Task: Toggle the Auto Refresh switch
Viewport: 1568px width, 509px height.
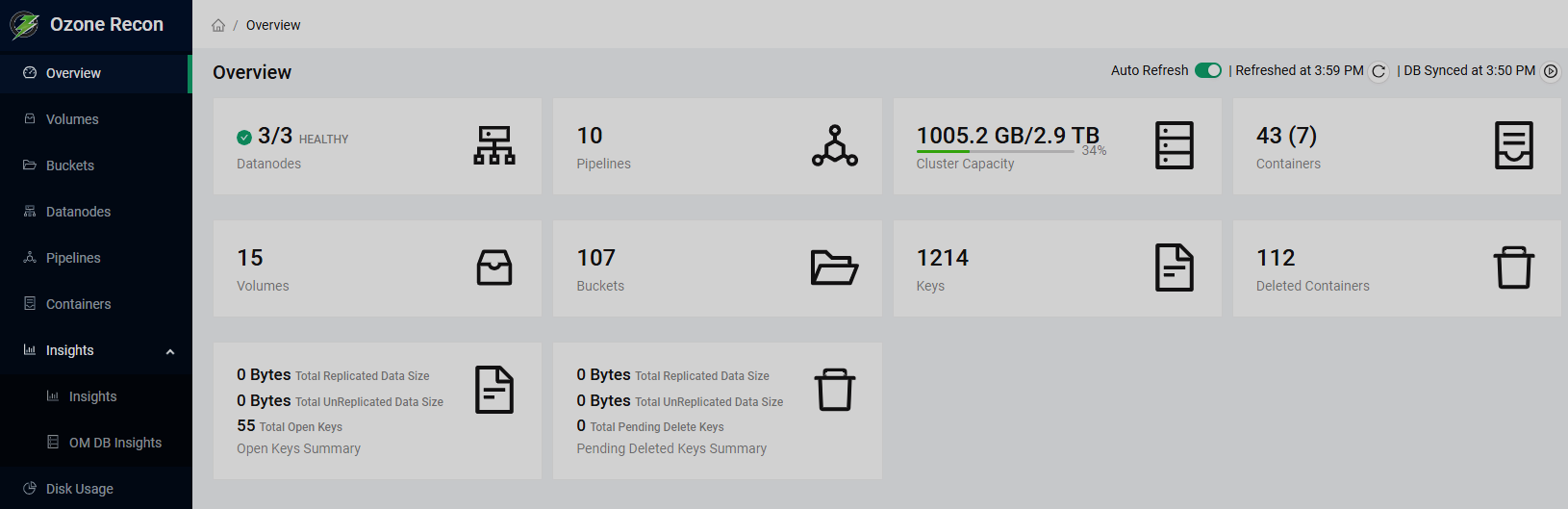Action: (x=1208, y=70)
